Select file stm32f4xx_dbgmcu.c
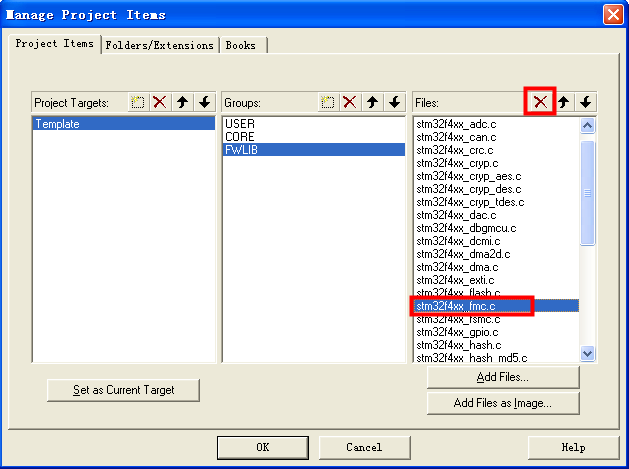The width and height of the screenshot is (629, 469). point(497,228)
